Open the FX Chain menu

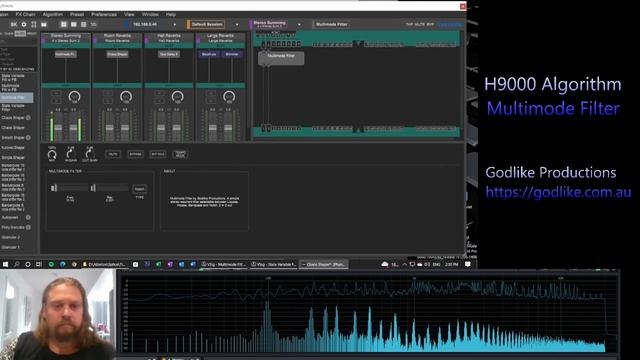pyautogui.click(x=25, y=14)
